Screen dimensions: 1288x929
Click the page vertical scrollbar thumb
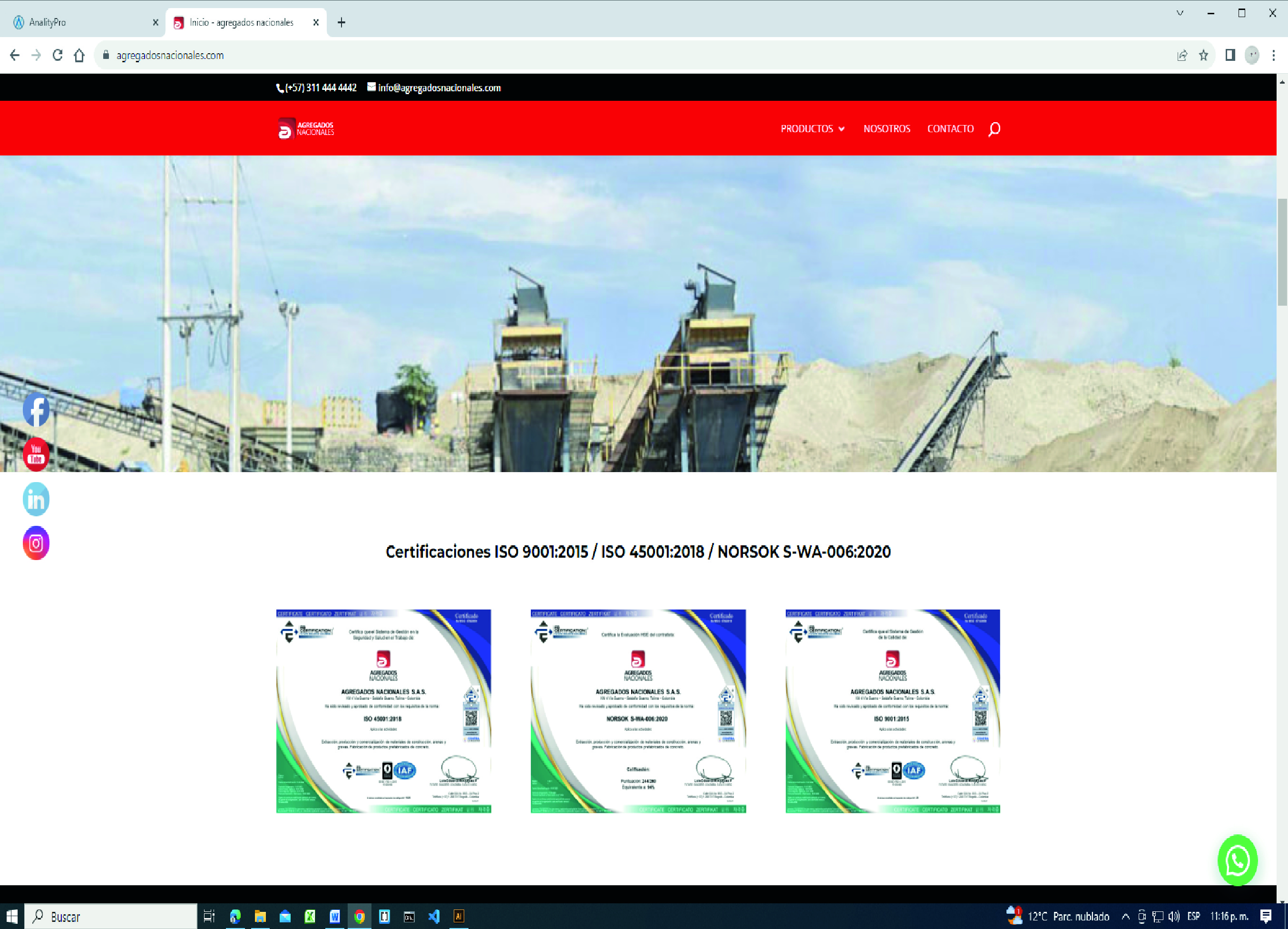pyautogui.click(x=1282, y=252)
